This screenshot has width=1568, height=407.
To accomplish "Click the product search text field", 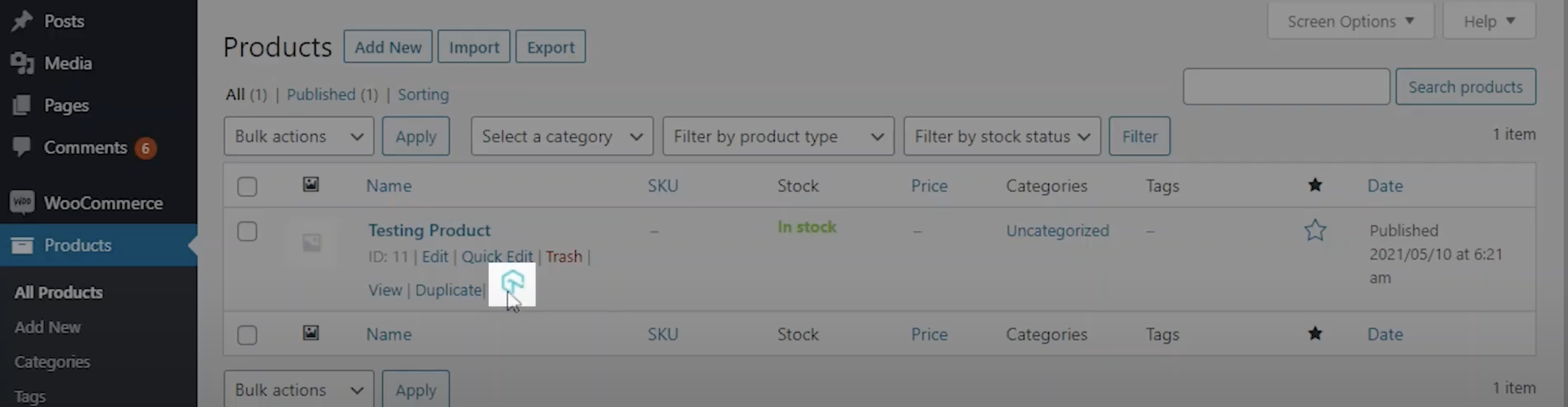I will tap(1286, 87).
